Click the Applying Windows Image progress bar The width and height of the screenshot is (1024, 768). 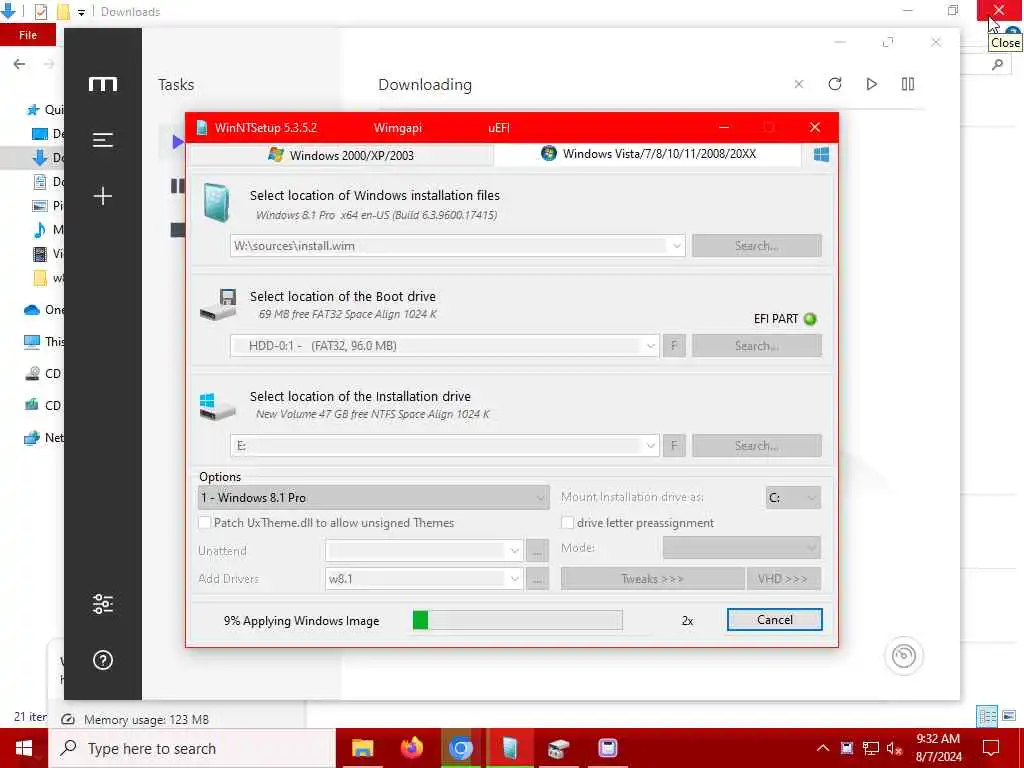click(517, 620)
